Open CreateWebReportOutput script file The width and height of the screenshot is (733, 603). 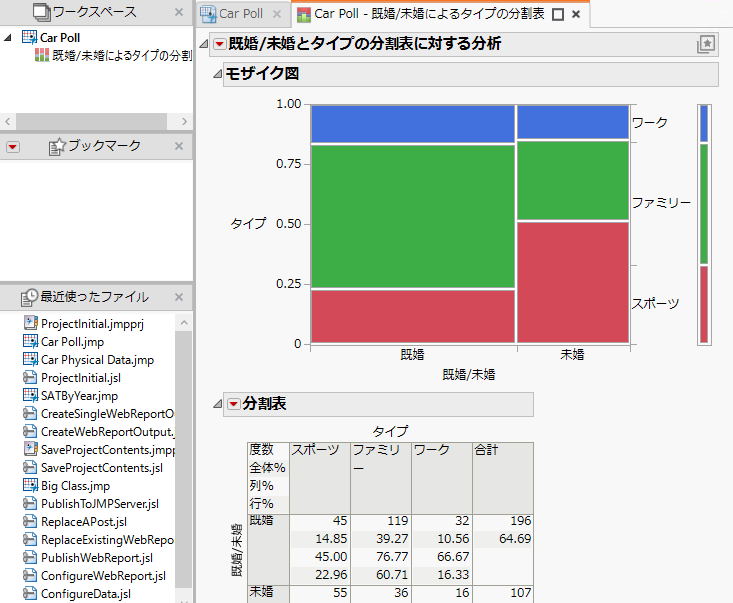point(99,432)
